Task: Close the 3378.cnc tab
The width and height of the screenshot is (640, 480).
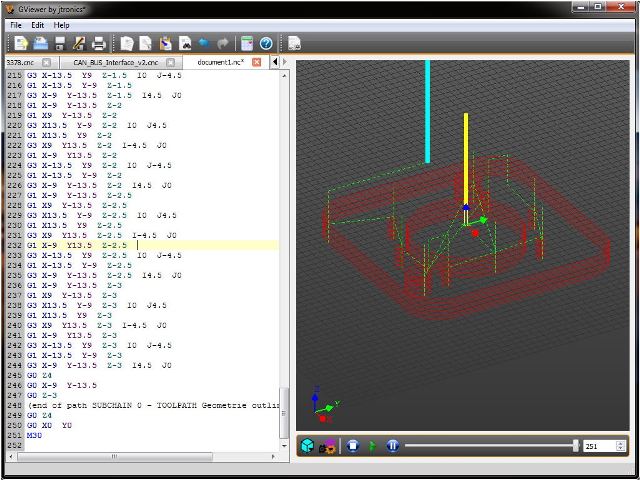Action: 47,62
